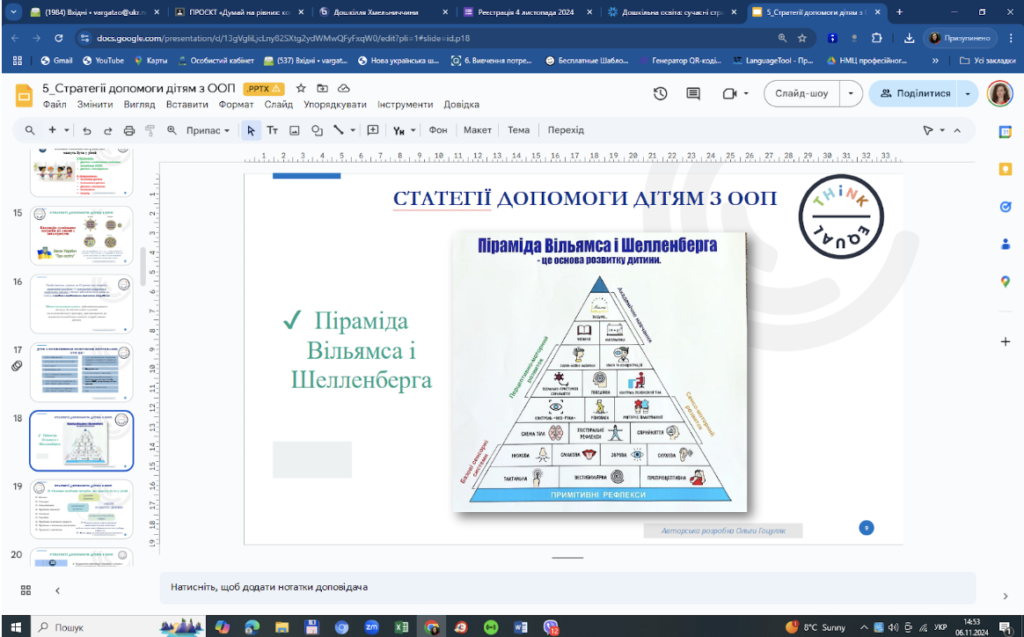Viewport: 1024px width, 637px height.
Task: Open Chrome from the Windows taskbar
Action: (x=431, y=627)
